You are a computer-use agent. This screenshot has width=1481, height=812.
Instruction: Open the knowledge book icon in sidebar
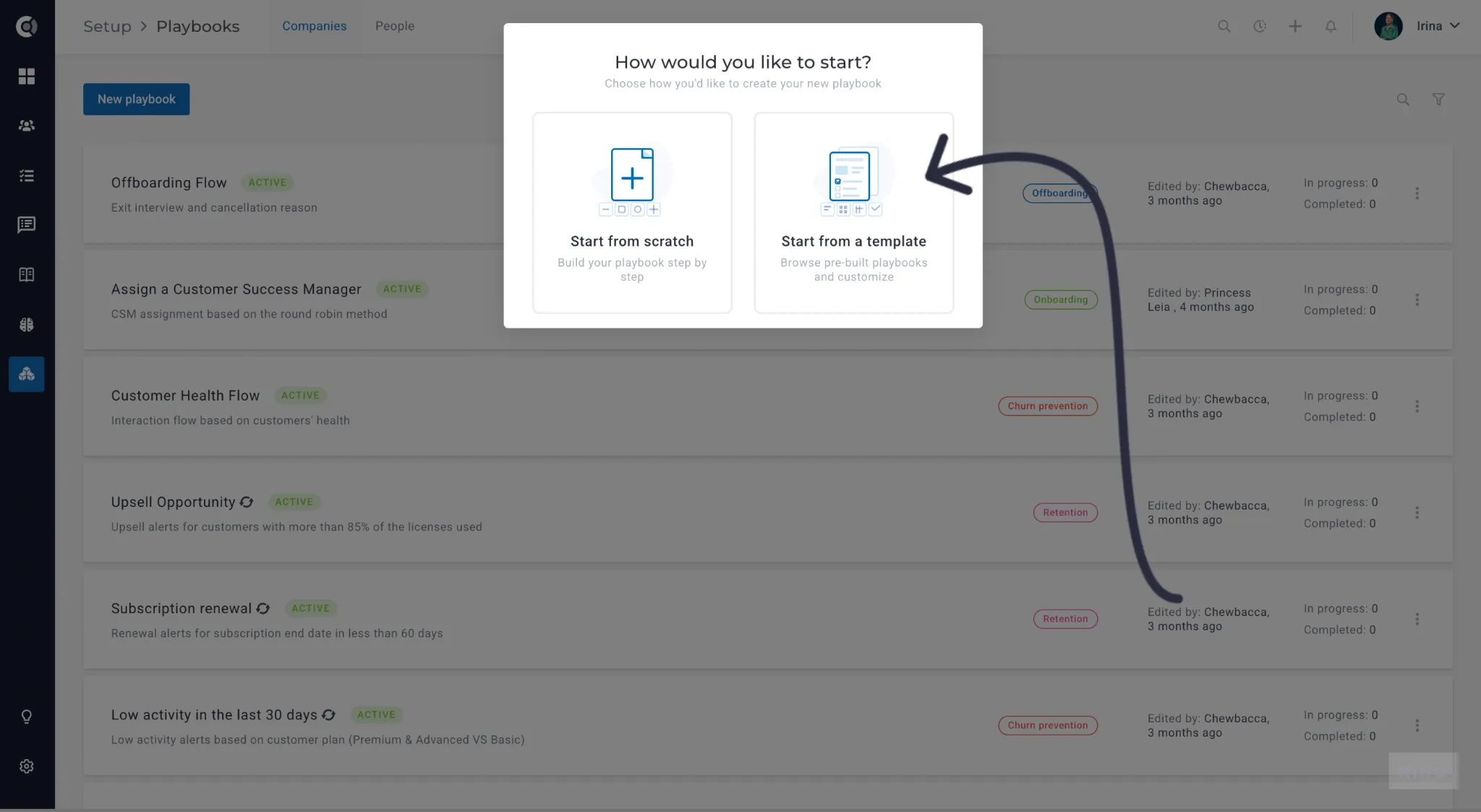point(27,275)
